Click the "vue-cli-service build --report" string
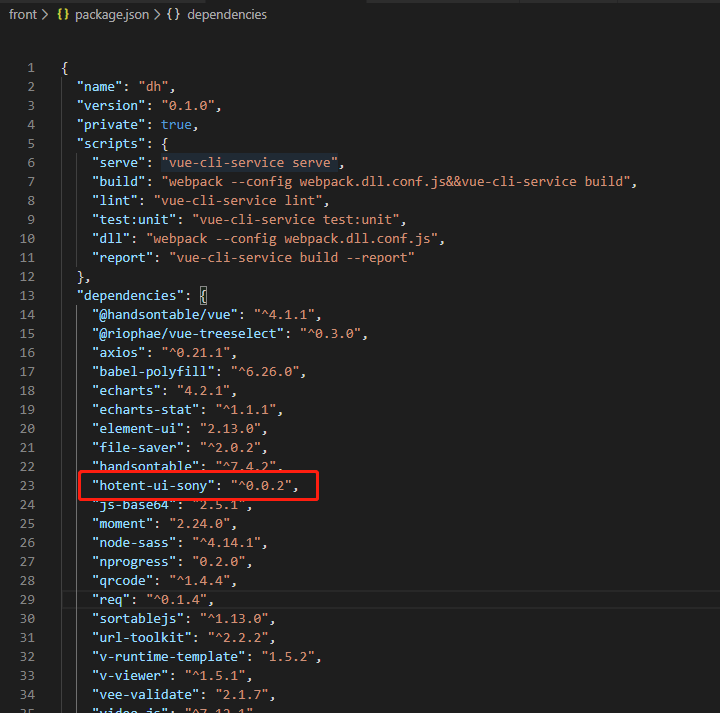 289,257
